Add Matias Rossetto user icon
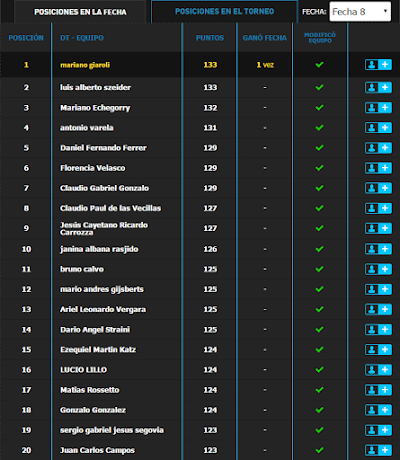 tap(378, 390)
